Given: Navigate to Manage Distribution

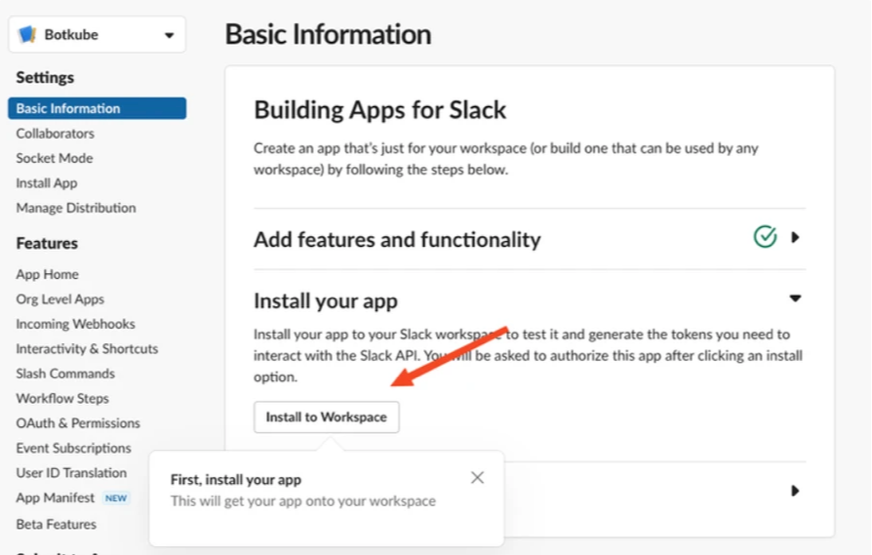Looking at the screenshot, I should (x=76, y=208).
